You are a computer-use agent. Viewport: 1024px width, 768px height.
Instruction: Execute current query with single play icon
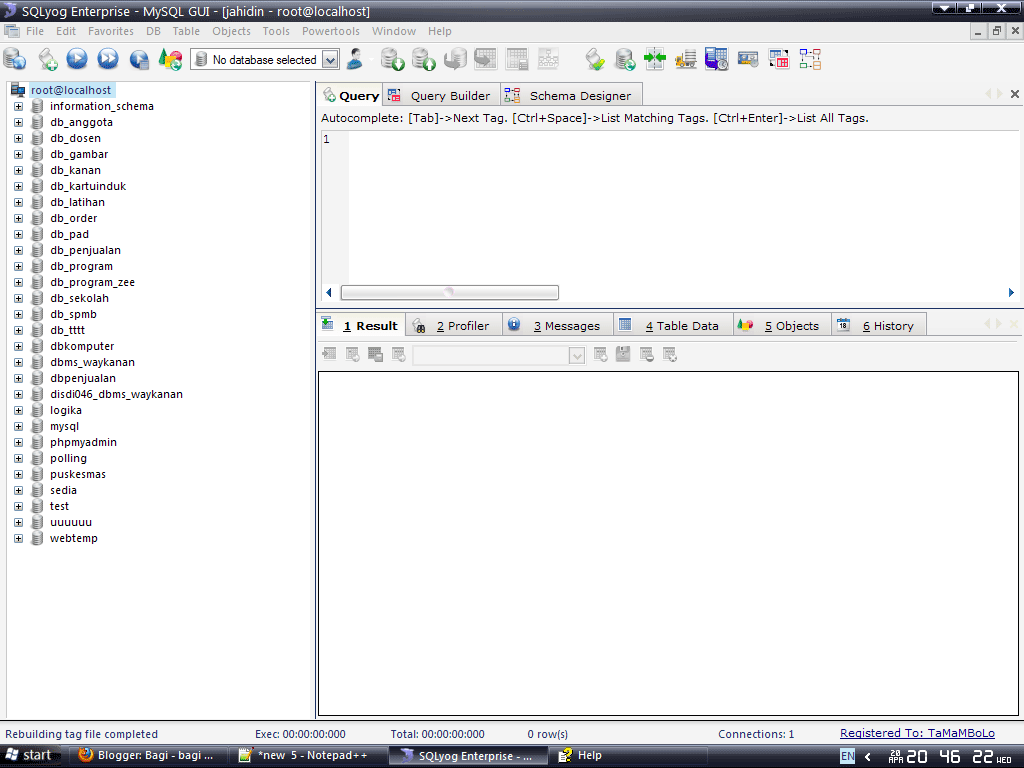(77, 59)
